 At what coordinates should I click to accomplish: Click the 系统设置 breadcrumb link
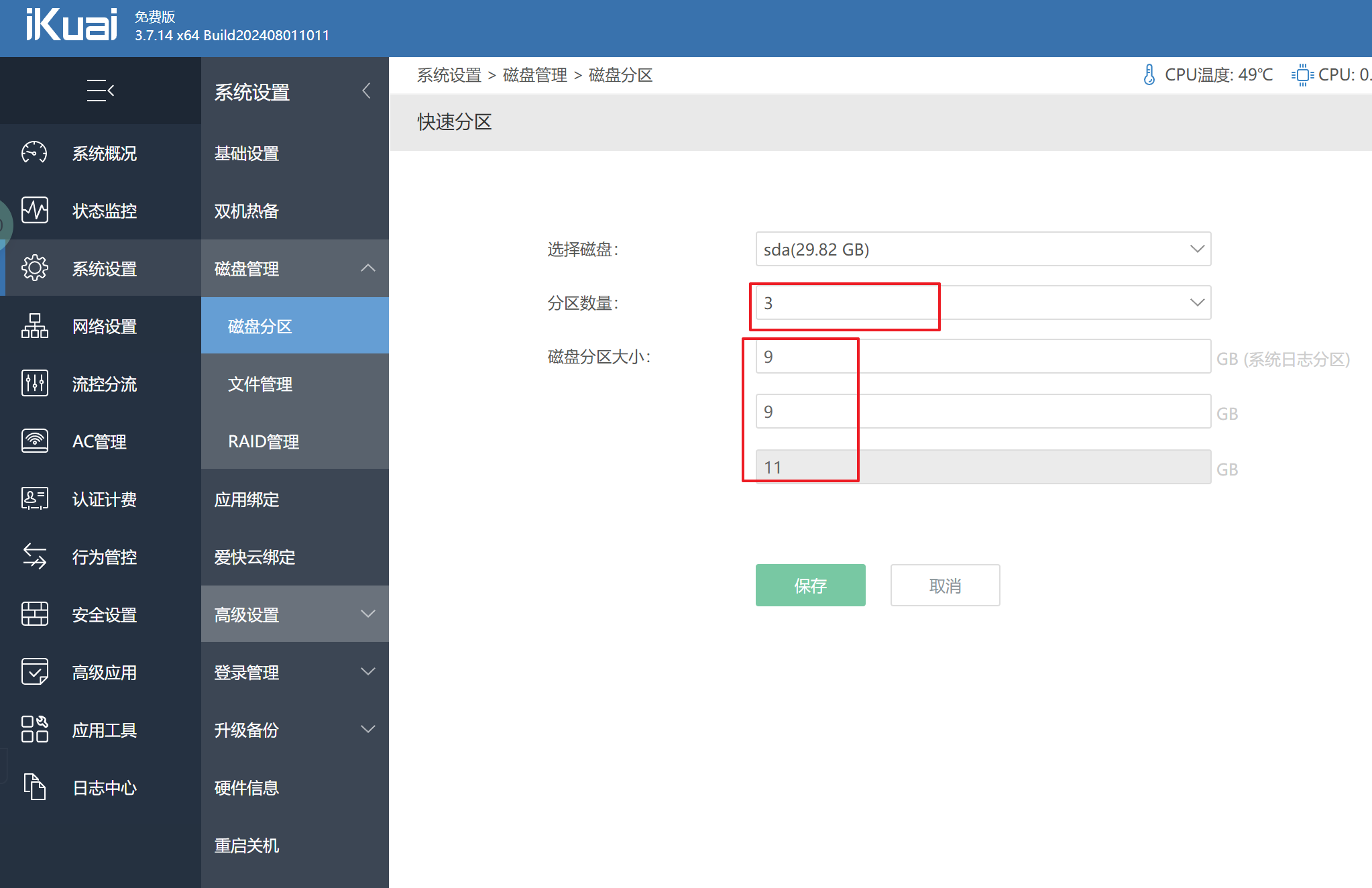coord(449,75)
